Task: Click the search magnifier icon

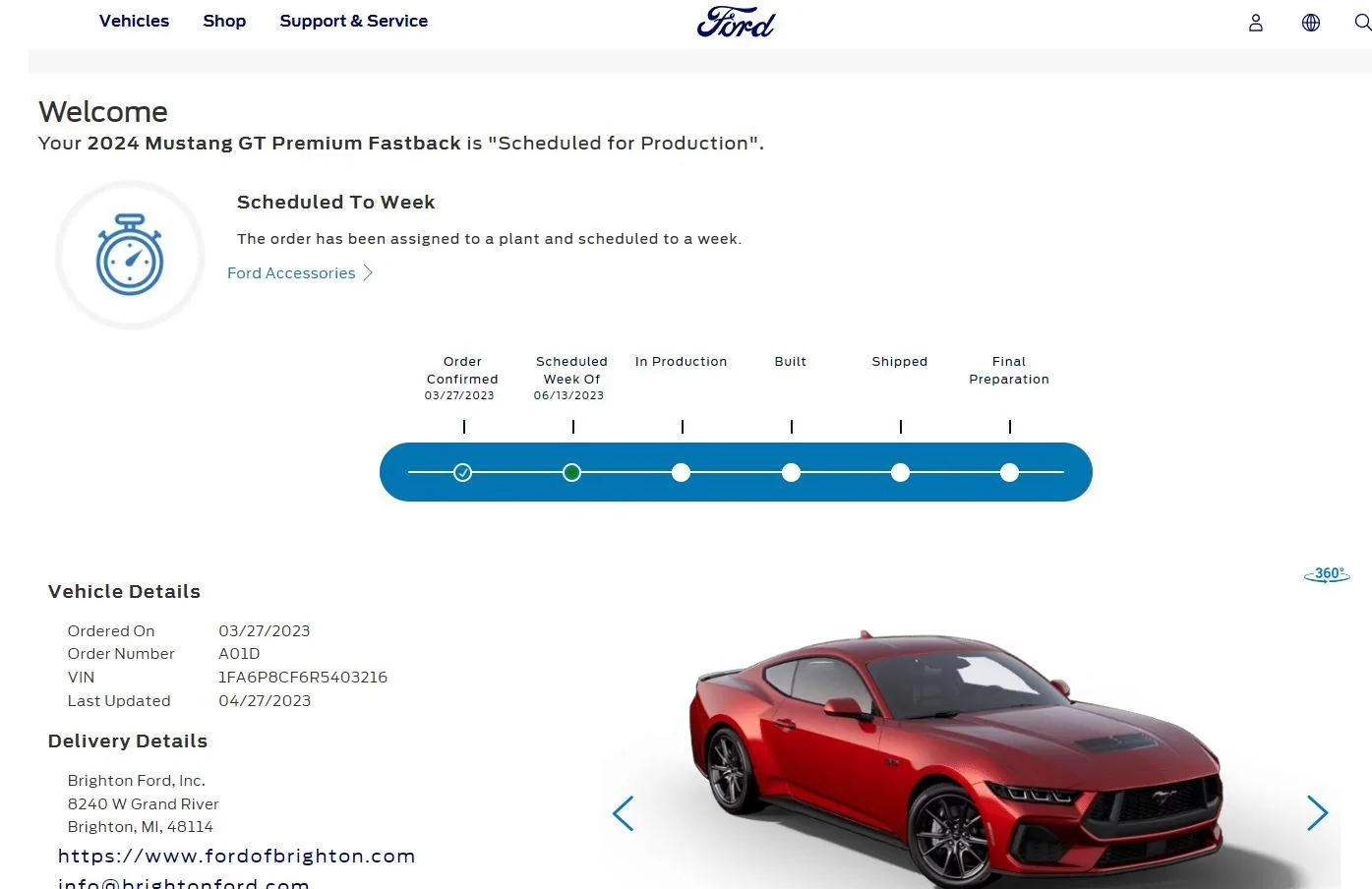Action: tap(1363, 23)
